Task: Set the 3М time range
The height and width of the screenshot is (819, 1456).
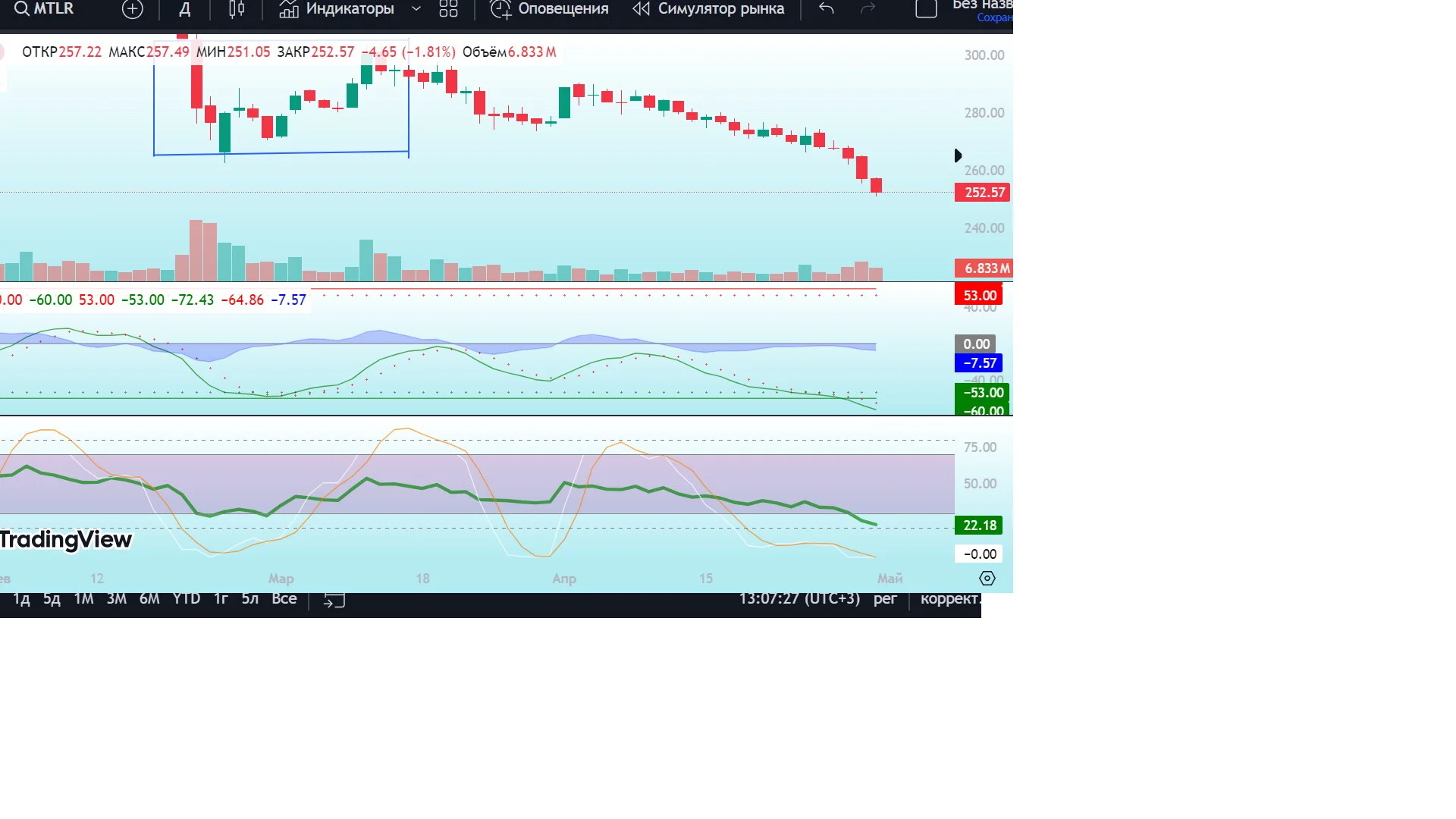Action: tap(117, 598)
